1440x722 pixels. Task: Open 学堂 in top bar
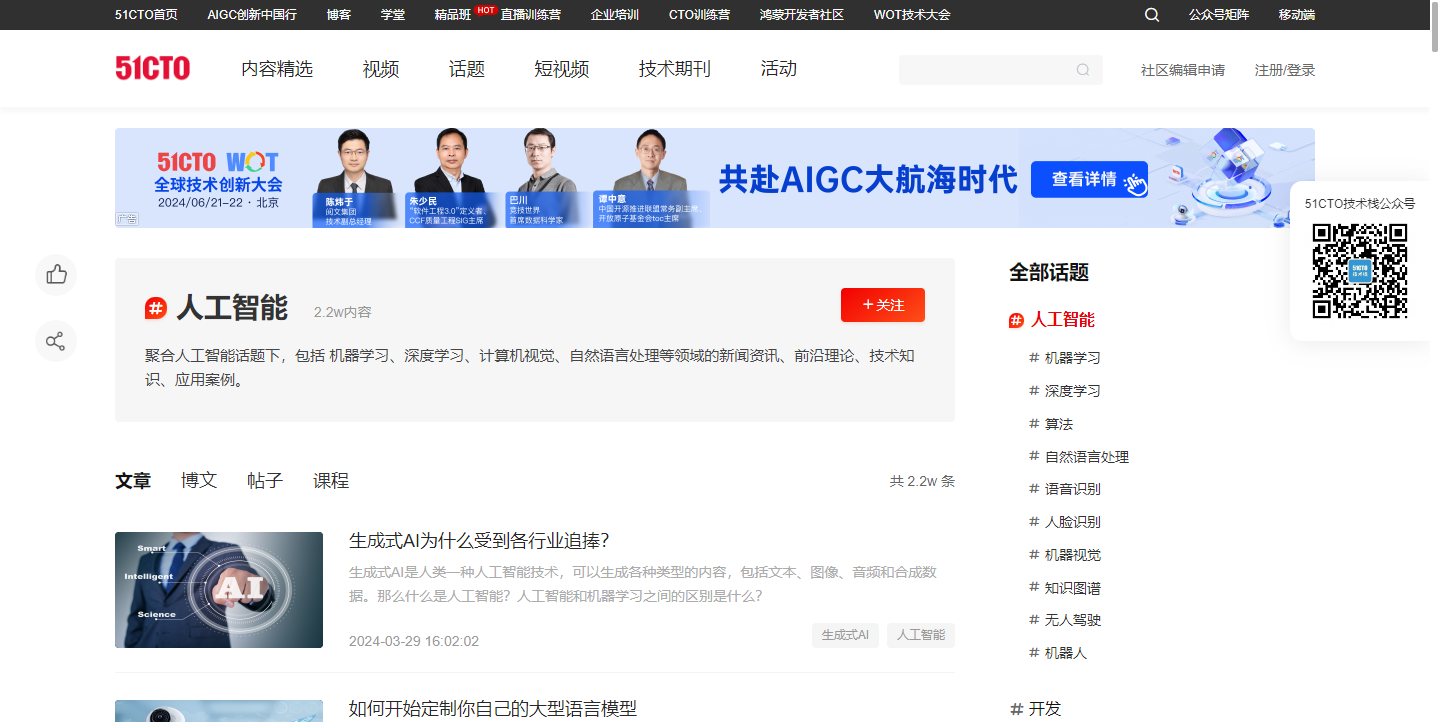coord(393,15)
